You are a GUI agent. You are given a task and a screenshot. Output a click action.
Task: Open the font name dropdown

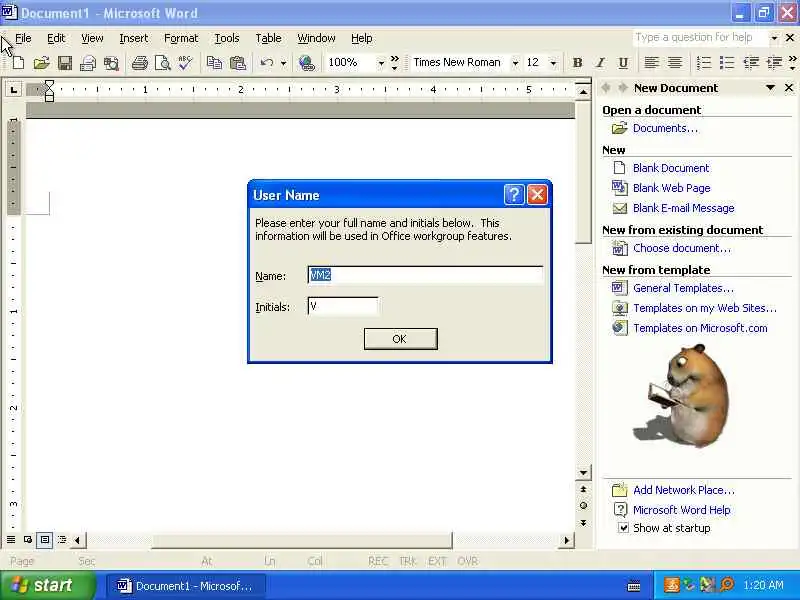(x=515, y=63)
